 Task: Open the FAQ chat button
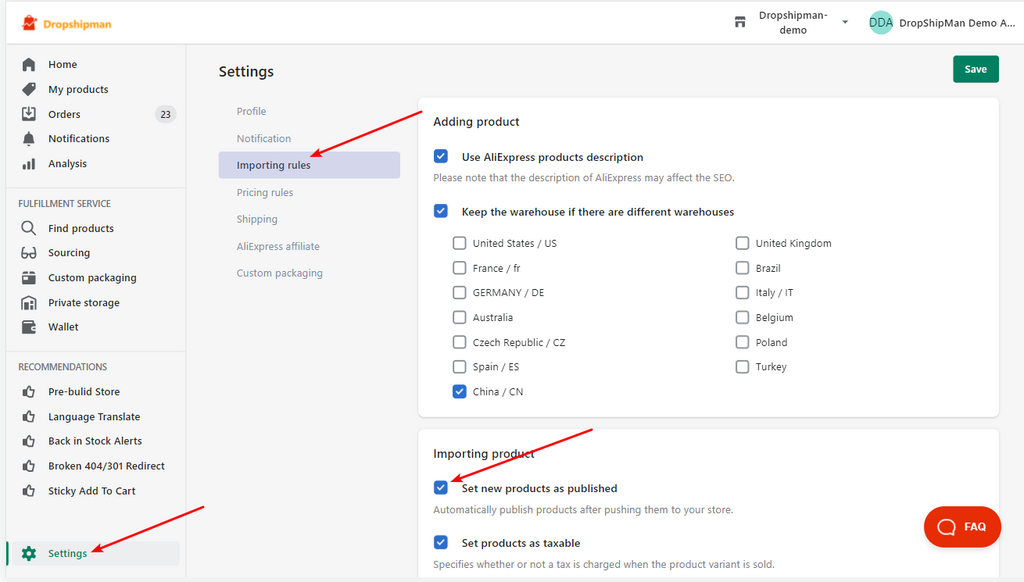point(962,526)
